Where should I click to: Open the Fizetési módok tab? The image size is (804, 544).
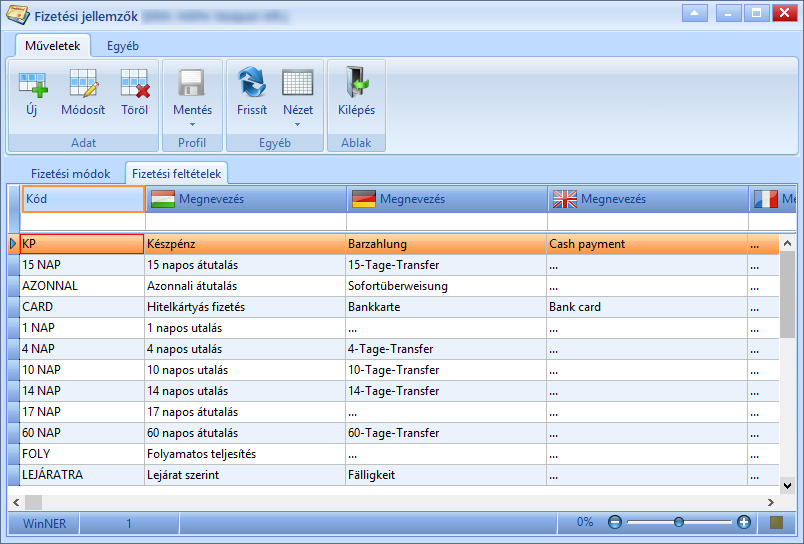click(70, 173)
